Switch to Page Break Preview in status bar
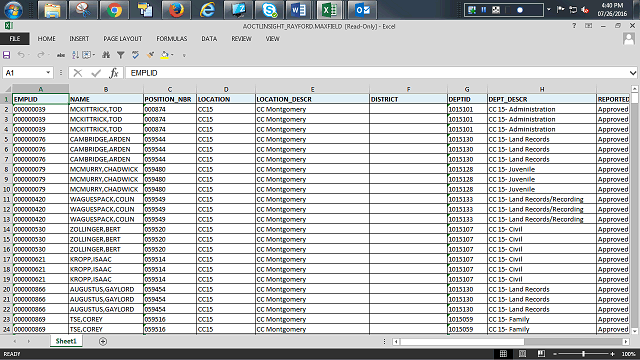Image resolution: width=640 pixels, height=360 pixels. (x=541, y=354)
